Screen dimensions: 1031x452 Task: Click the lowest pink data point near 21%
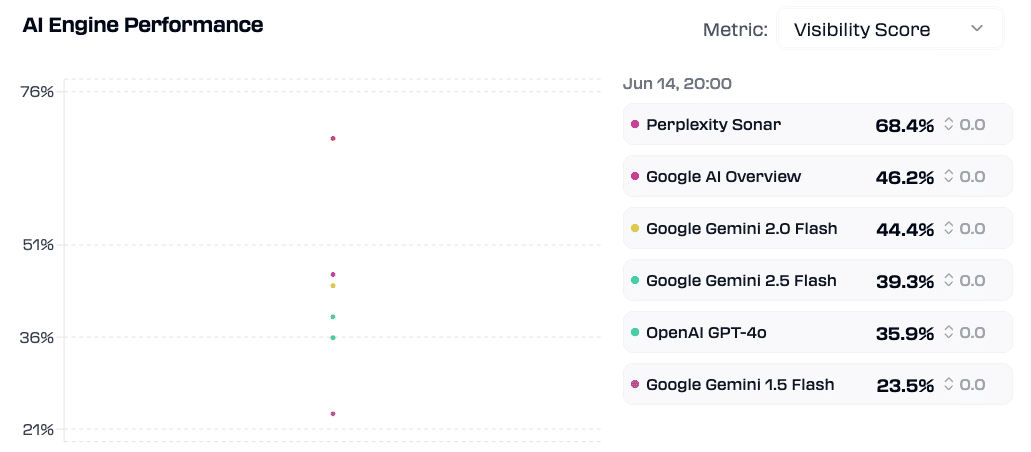pos(333,414)
